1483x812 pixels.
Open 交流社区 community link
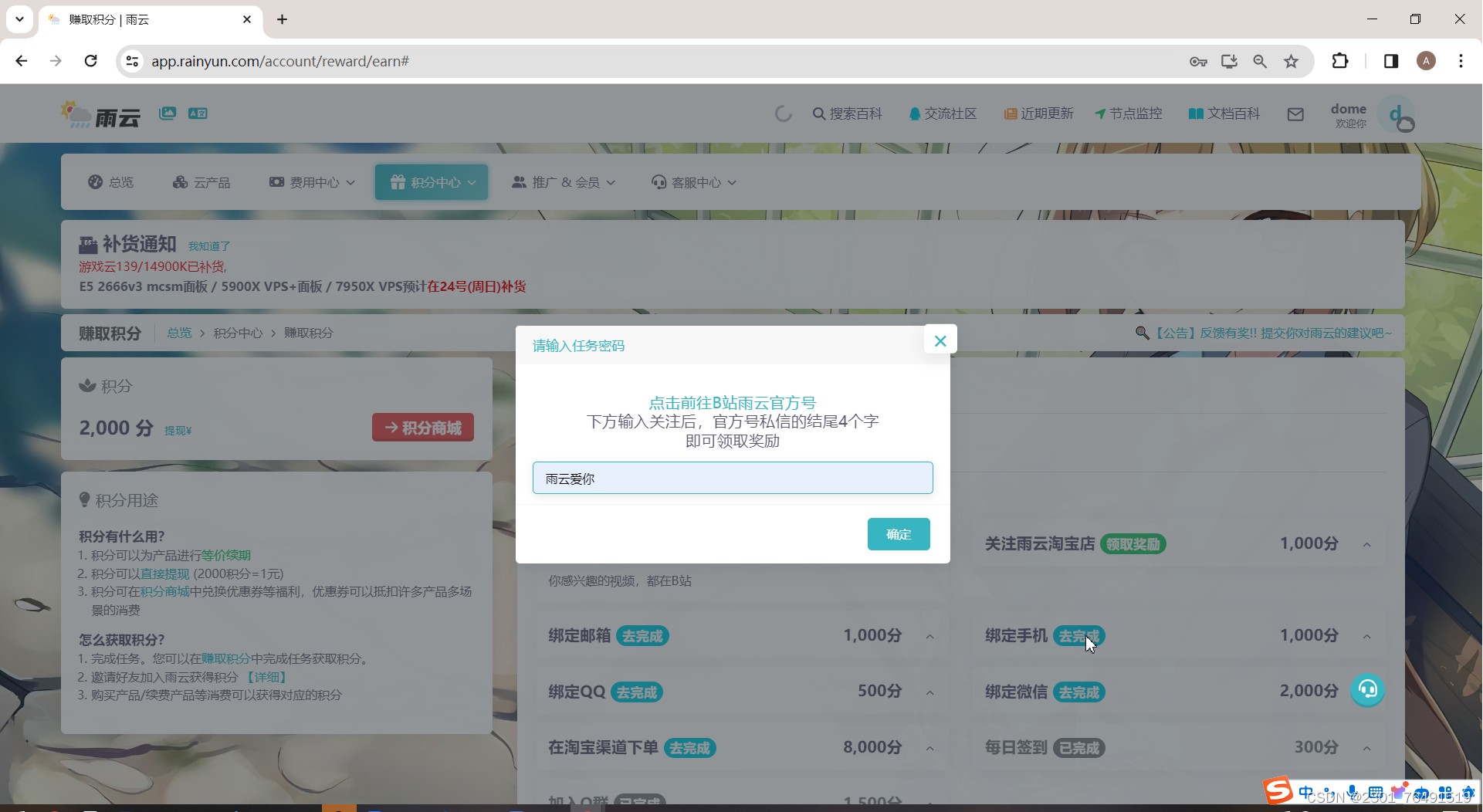(x=943, y=113)
